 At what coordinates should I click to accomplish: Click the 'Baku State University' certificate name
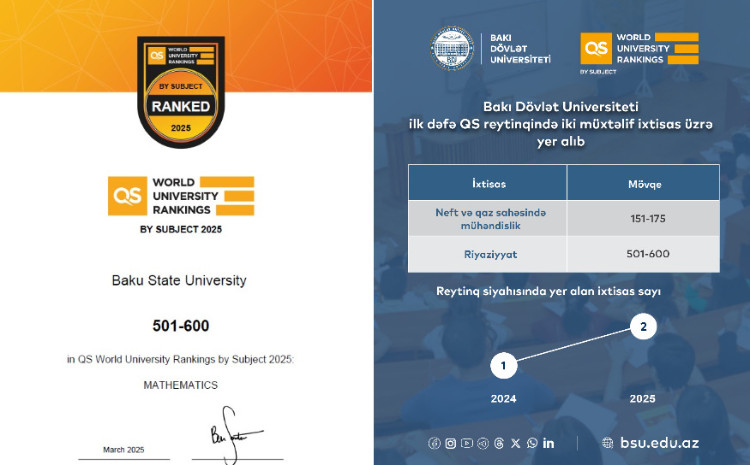(x=179, y=281)
